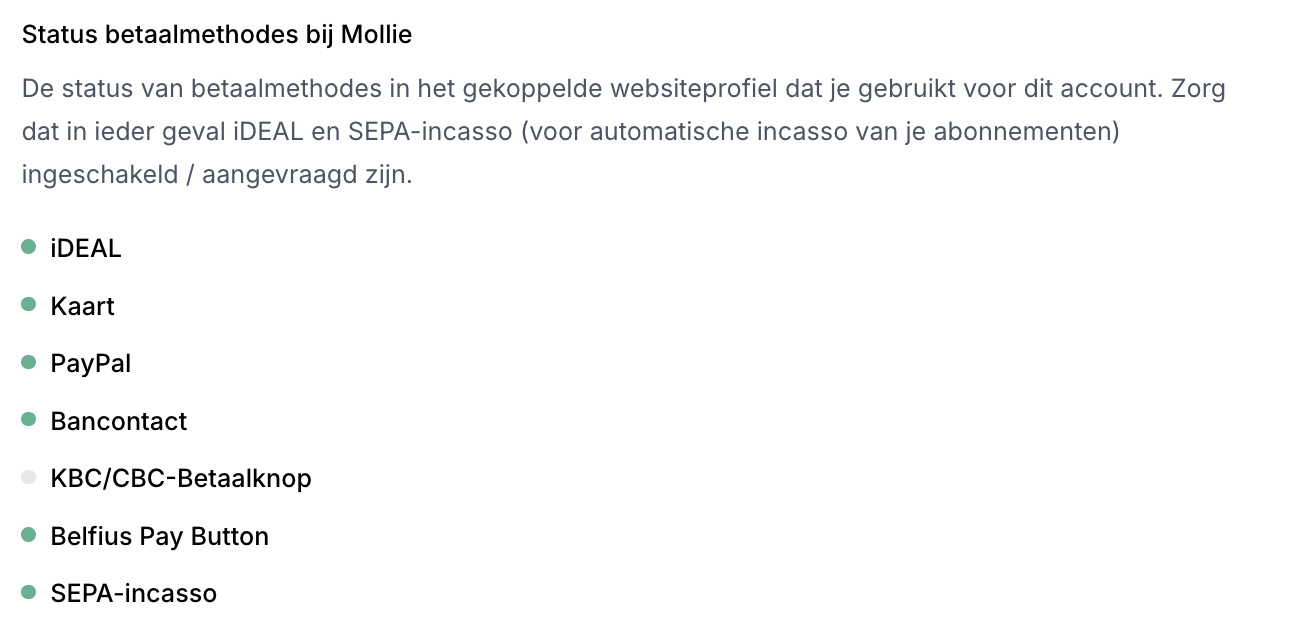Image resolution: width=1294 pixels, height=642 pixels.
Task: Select the Belfius Pay Button label
Action: point(160,537)
